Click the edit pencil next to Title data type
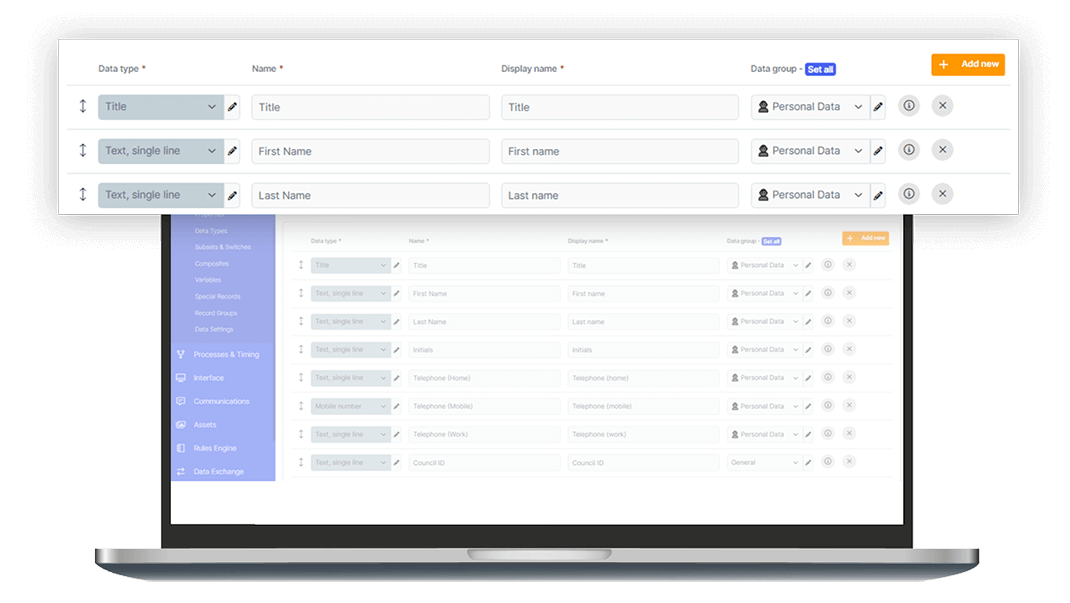The height and width of the screenshot is (603, 1070). click(231, 106)
